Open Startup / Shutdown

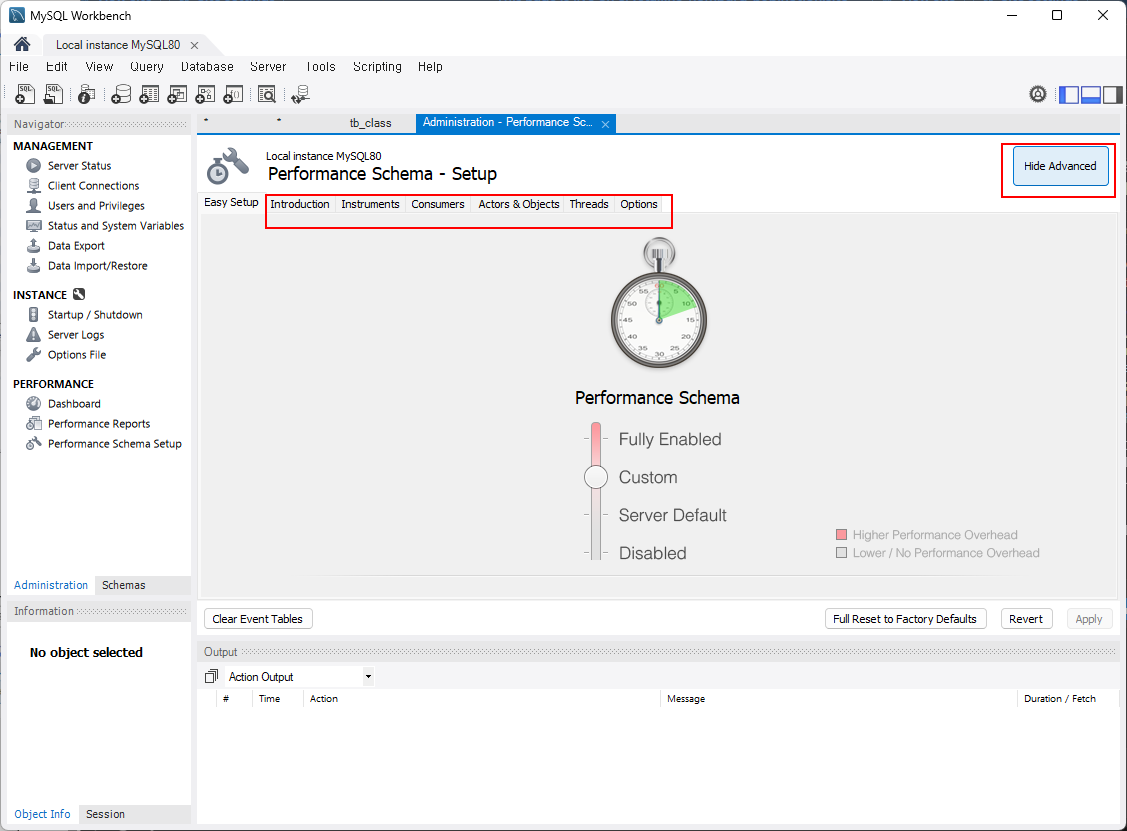click(95, 315)
